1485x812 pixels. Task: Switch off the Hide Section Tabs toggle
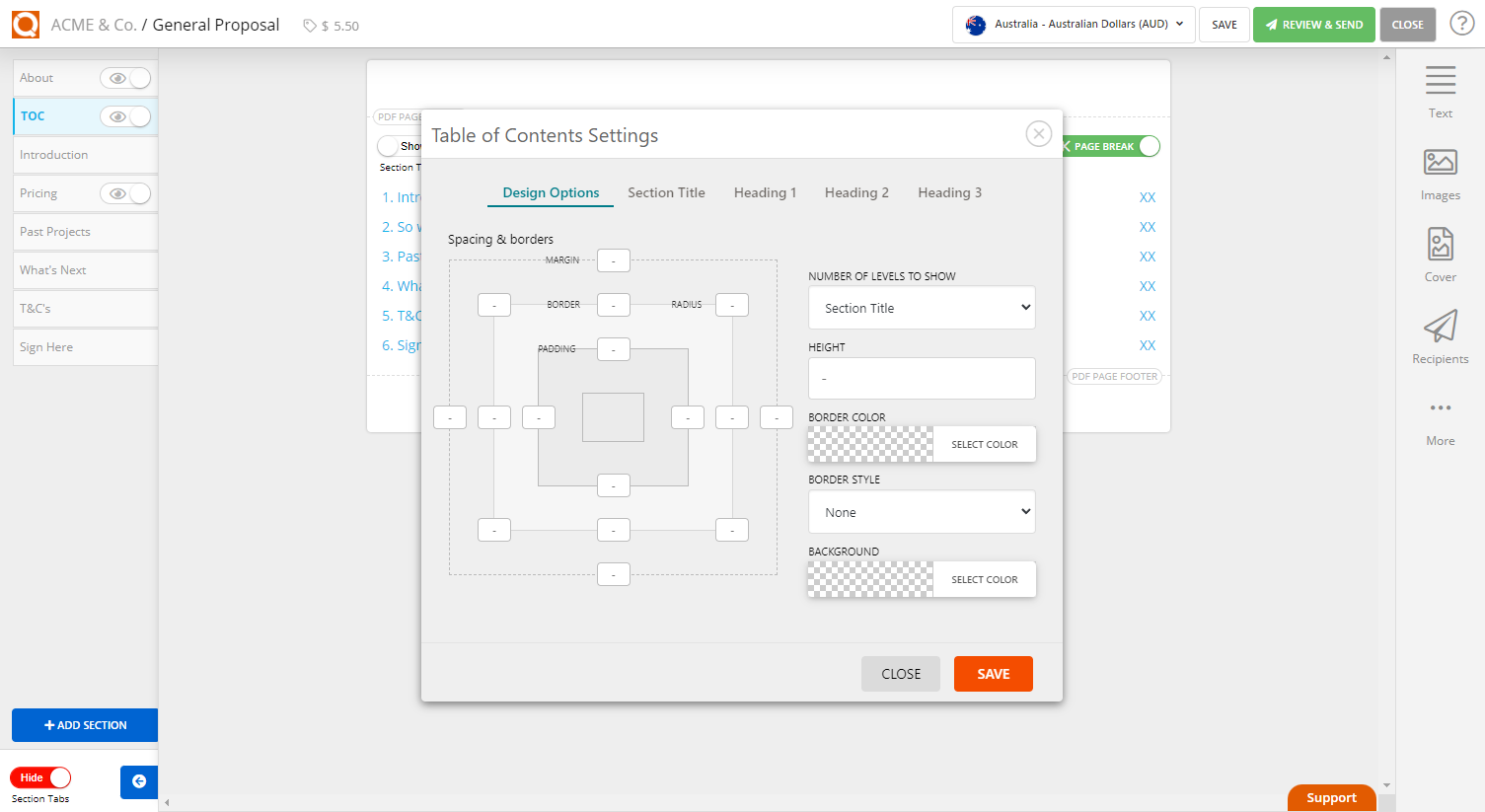click(39, 776)
